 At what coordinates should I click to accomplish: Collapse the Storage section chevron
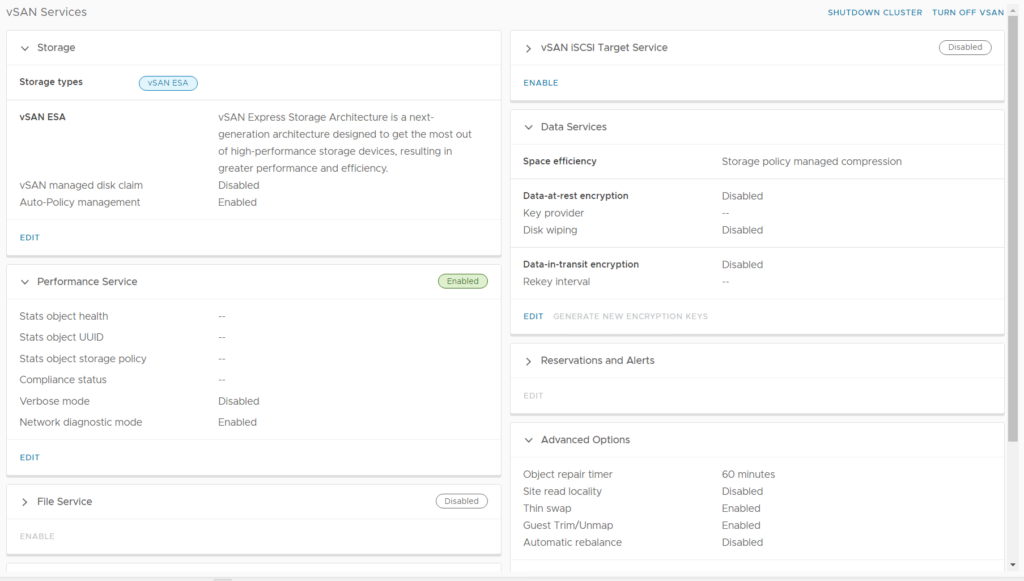coord(25,48)
